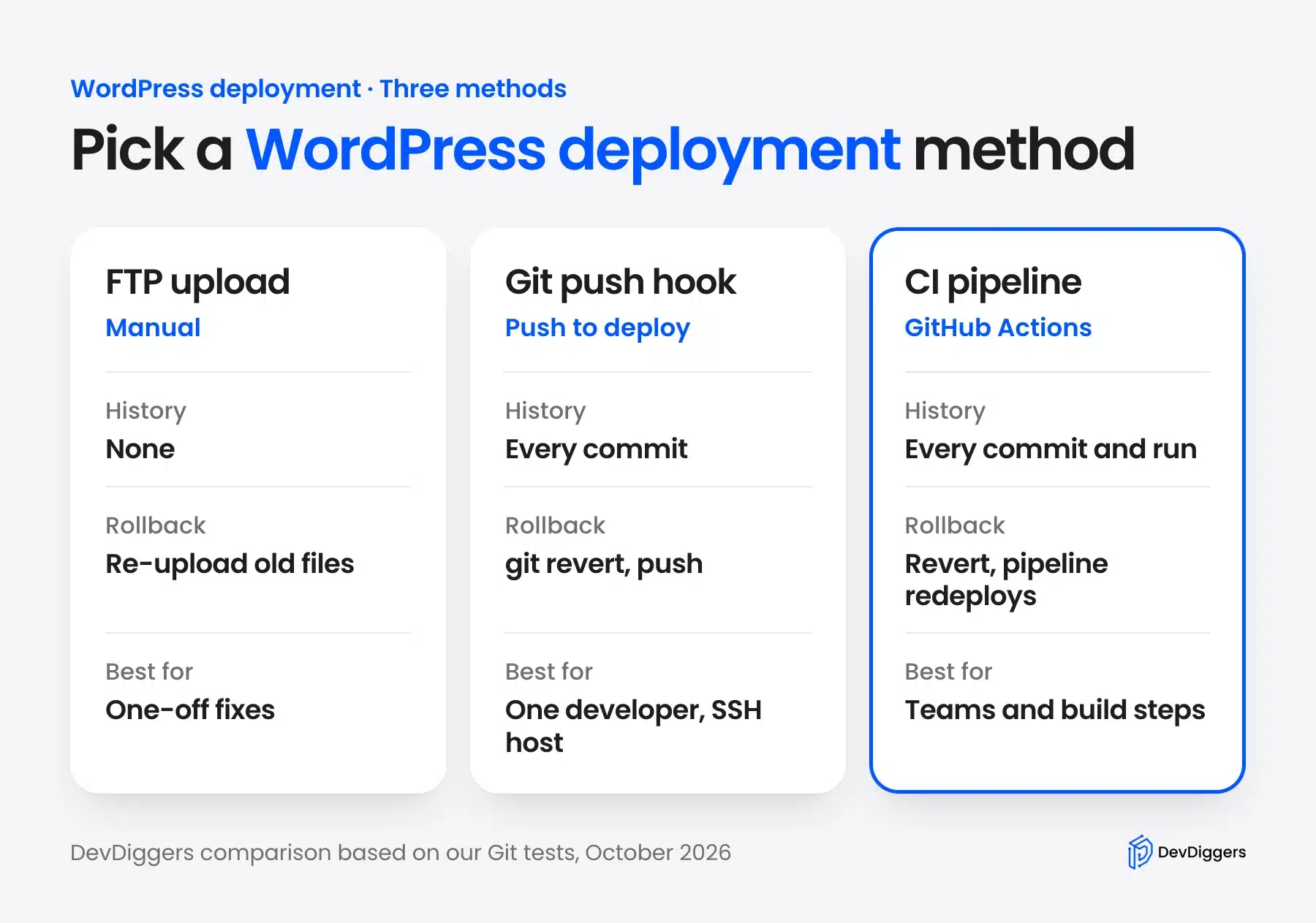Click the footer comparison note dated October 2026

(401, 853)
